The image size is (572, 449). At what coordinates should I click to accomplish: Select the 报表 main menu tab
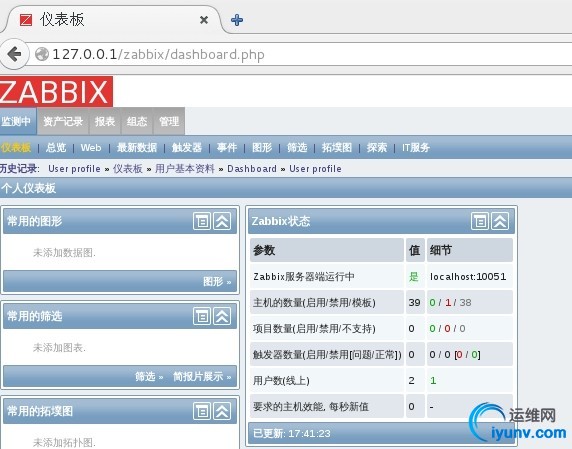[105, 121]
